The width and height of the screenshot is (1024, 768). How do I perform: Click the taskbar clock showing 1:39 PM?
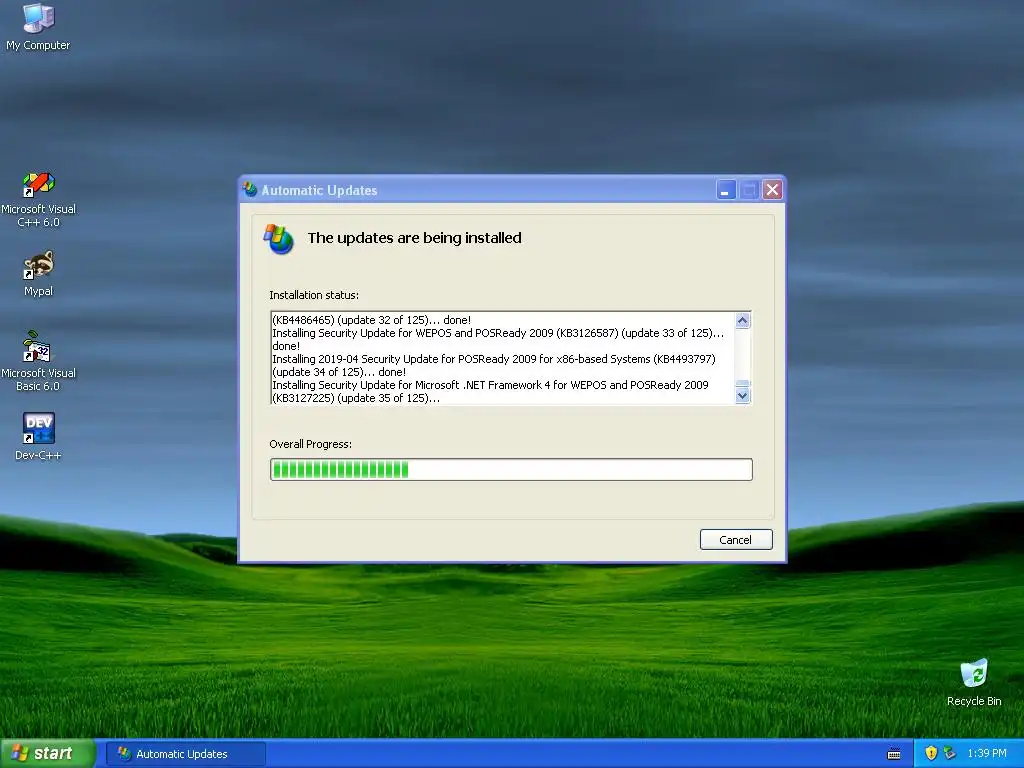[x=987, y=753]
